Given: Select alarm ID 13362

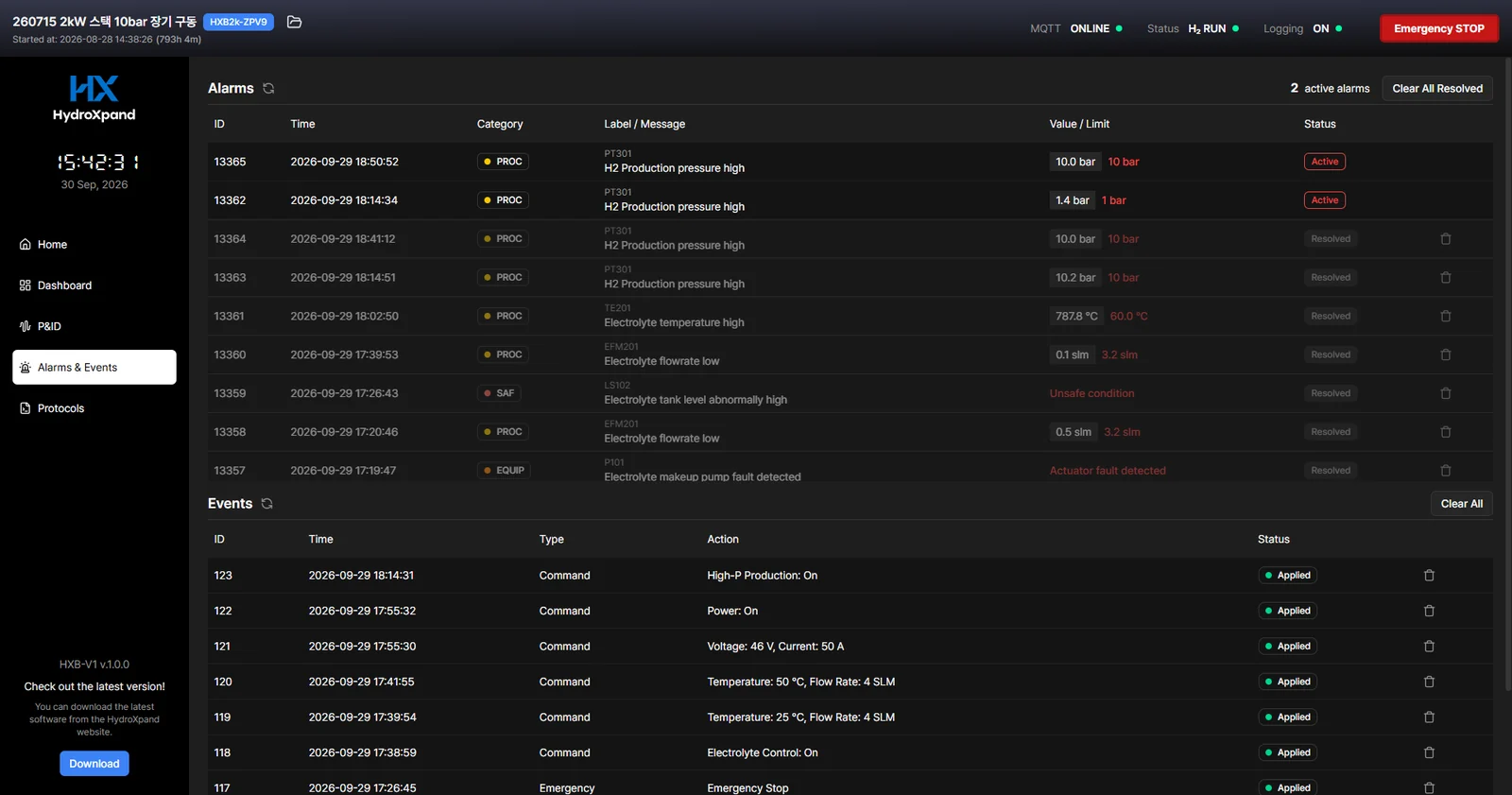Looking at the screenshot, I should [230, 200].
